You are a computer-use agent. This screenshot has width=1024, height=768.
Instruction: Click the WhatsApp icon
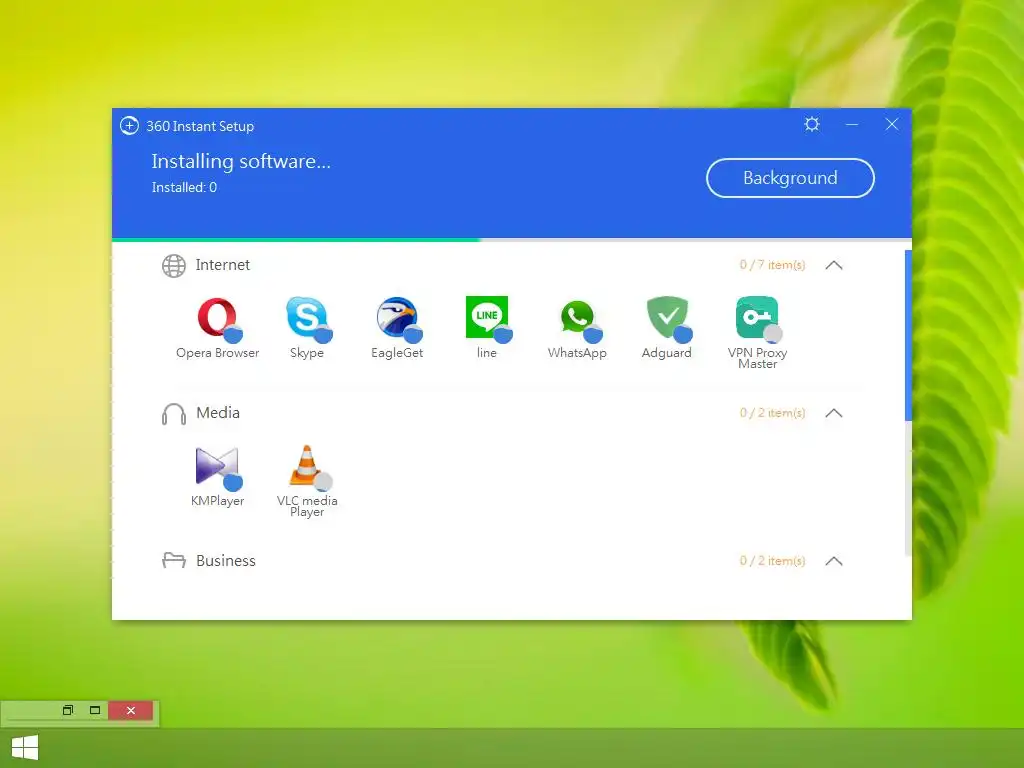point(579,319)
